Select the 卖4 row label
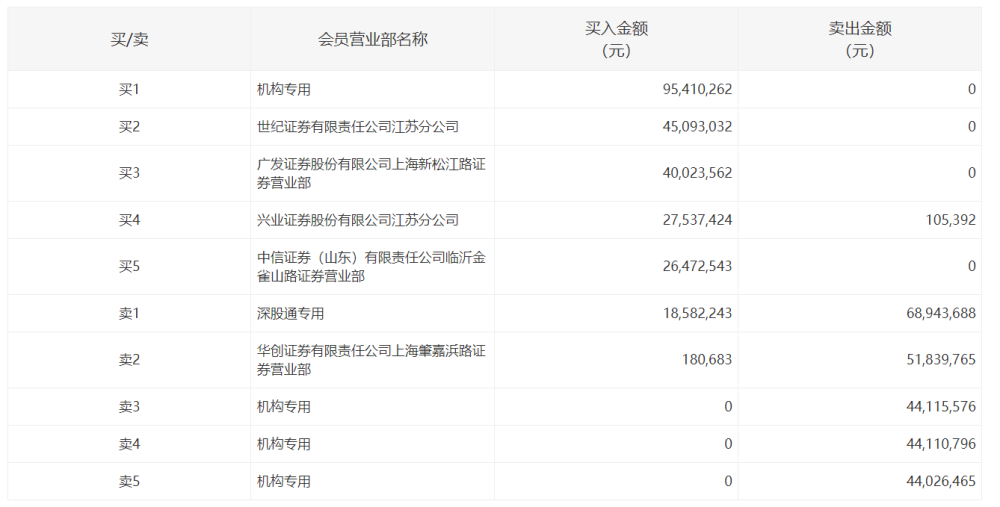Image resolution: width=1000 pixels, height=507 pixels. tap(129, 444)
